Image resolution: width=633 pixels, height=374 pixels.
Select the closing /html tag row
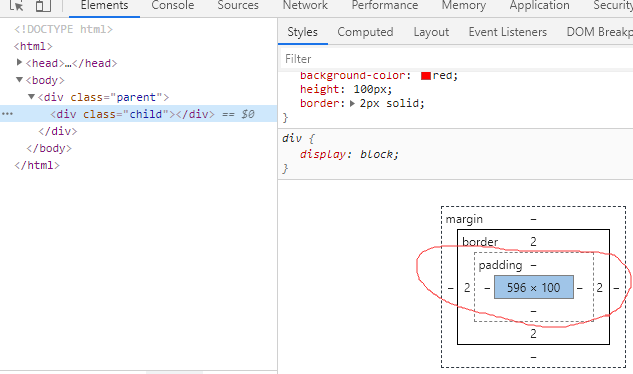tap(37, 165)
